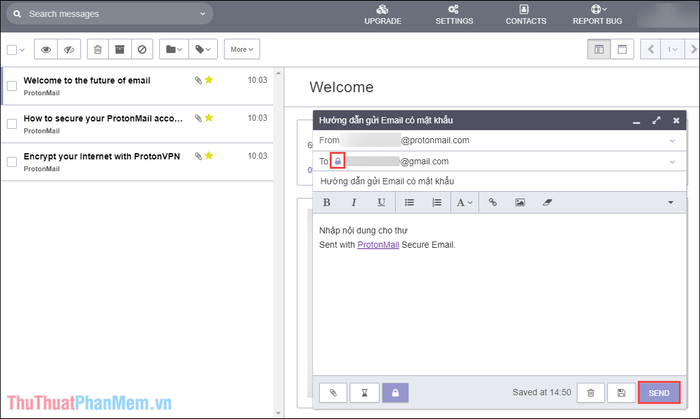Open 'Encrypt your internet with ProtonVPN' message

click(x=137, y=162)
